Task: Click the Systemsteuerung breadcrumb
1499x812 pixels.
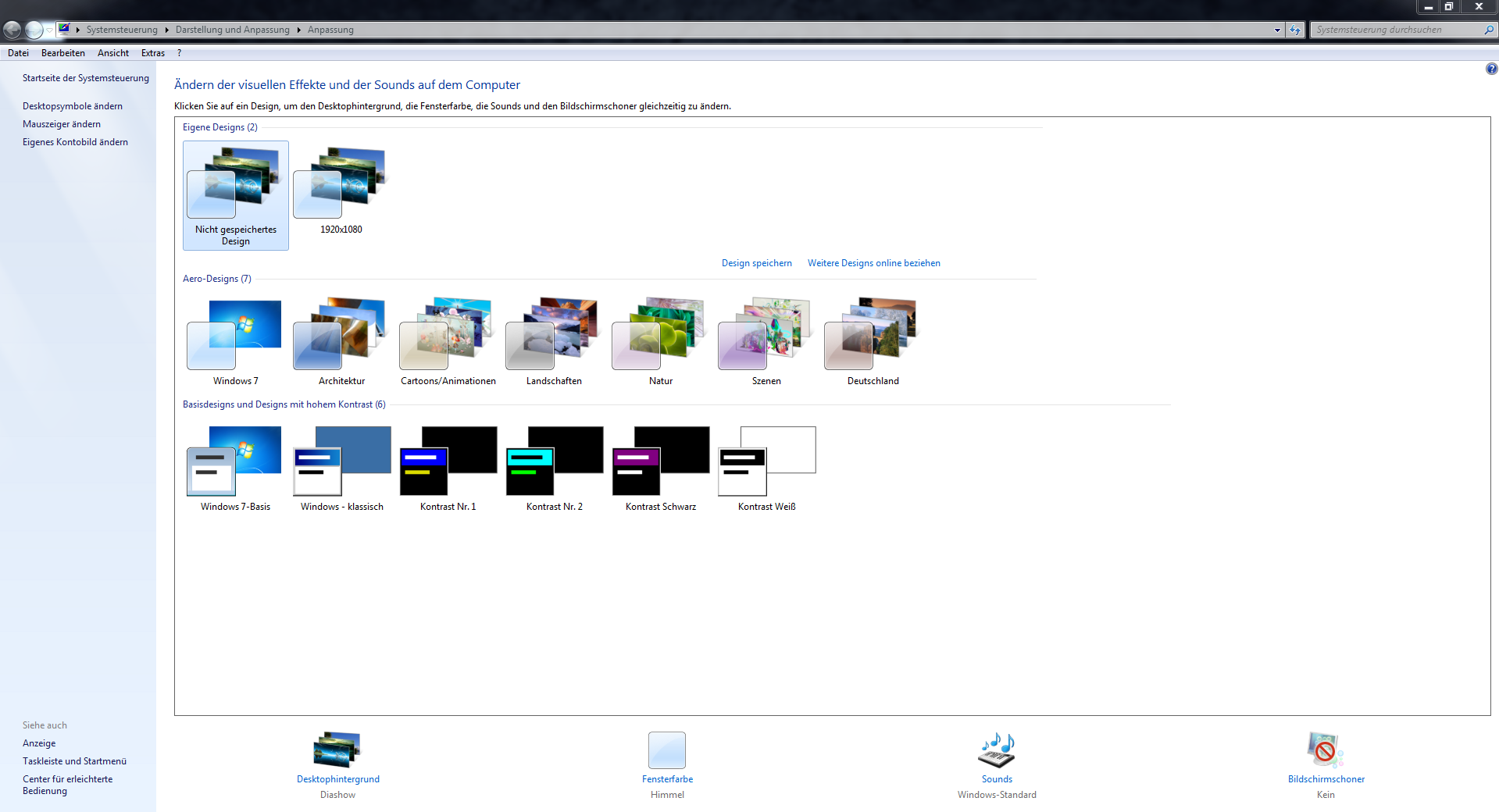Action: [x=122, y=30]
